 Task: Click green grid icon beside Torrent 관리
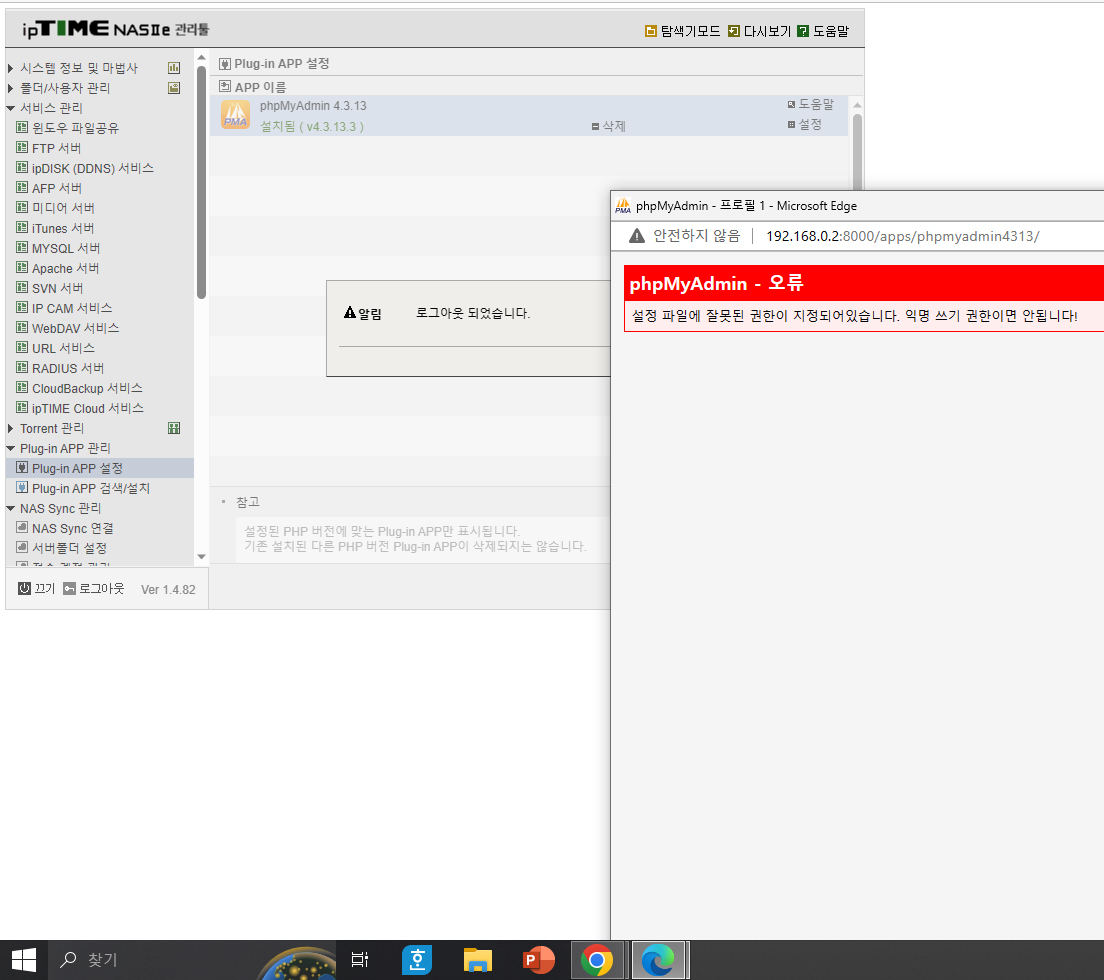click(174, 429)
